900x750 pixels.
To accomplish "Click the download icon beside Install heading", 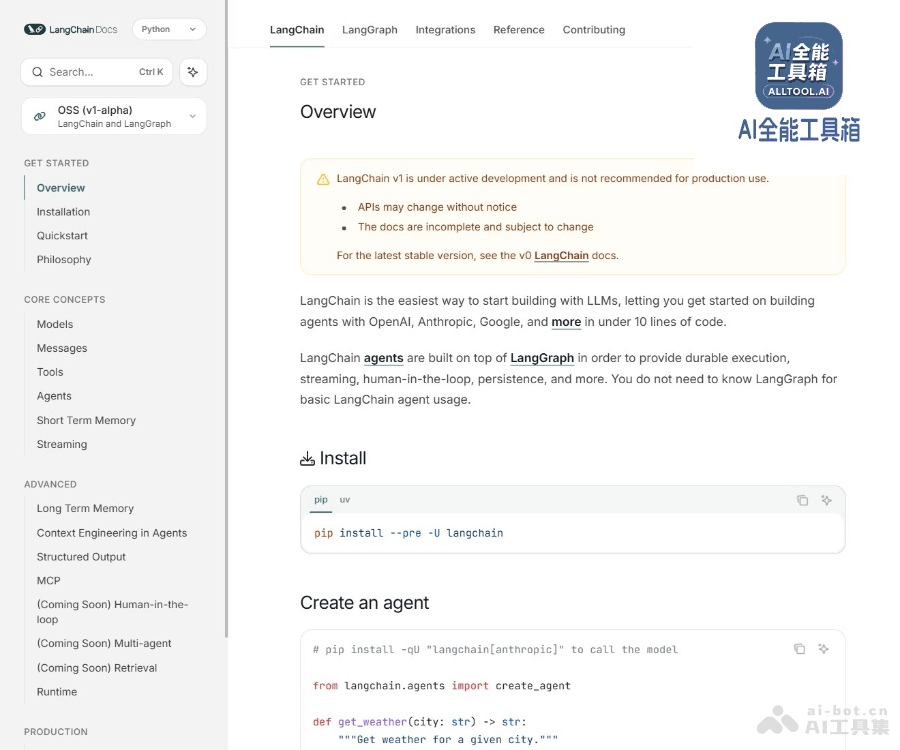I will (307, 458).
